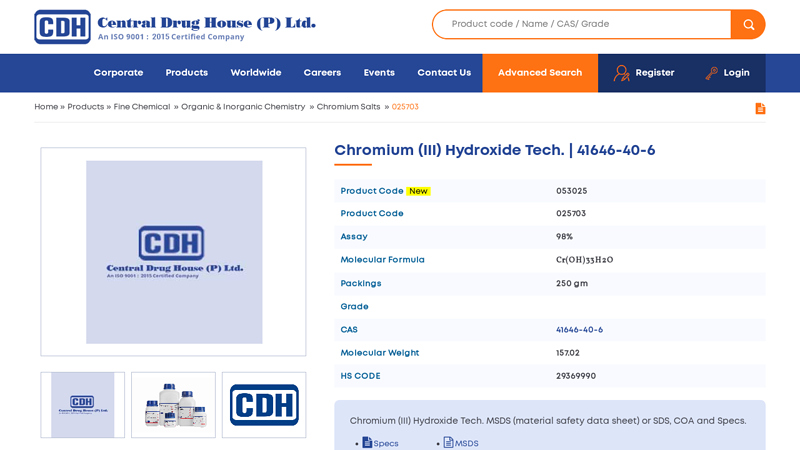
Task: Click the yellow New badge
Action: click(418, 191)
